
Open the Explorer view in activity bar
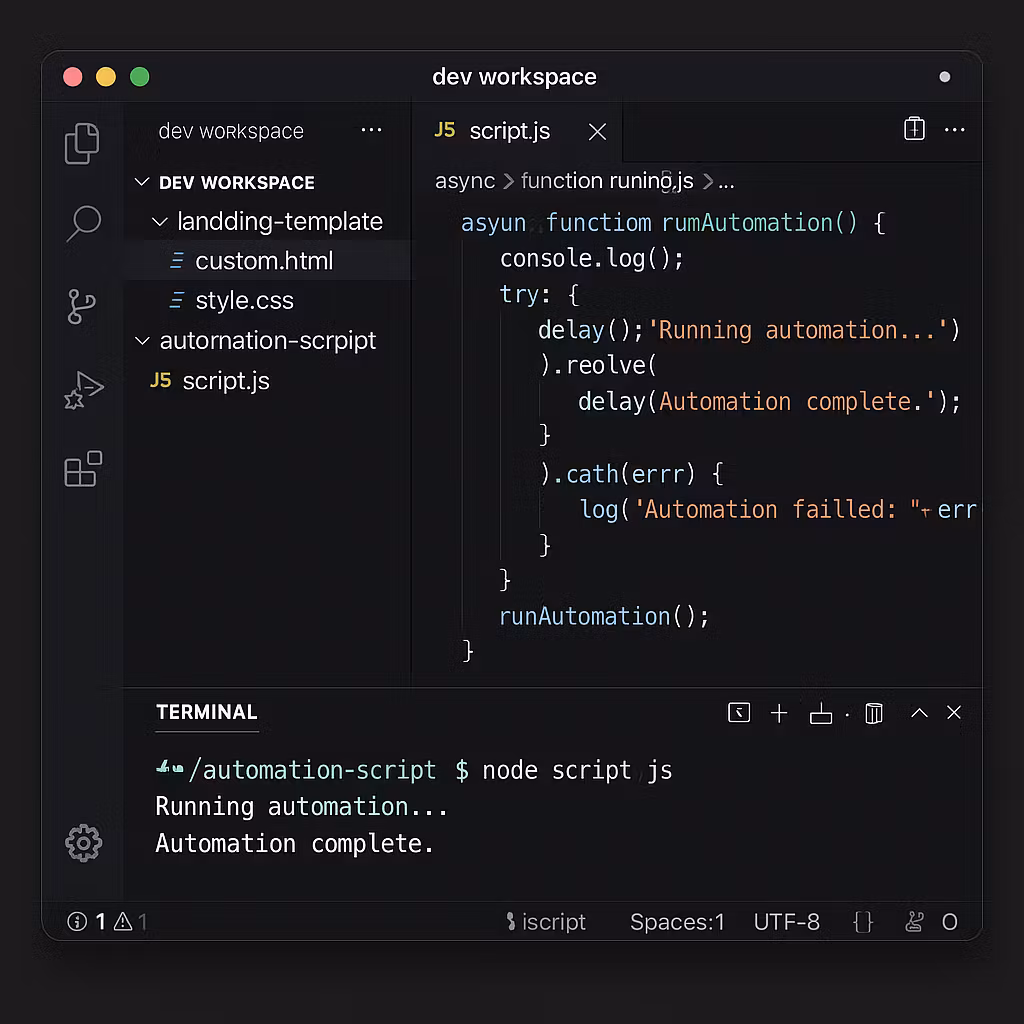(82, 143)
